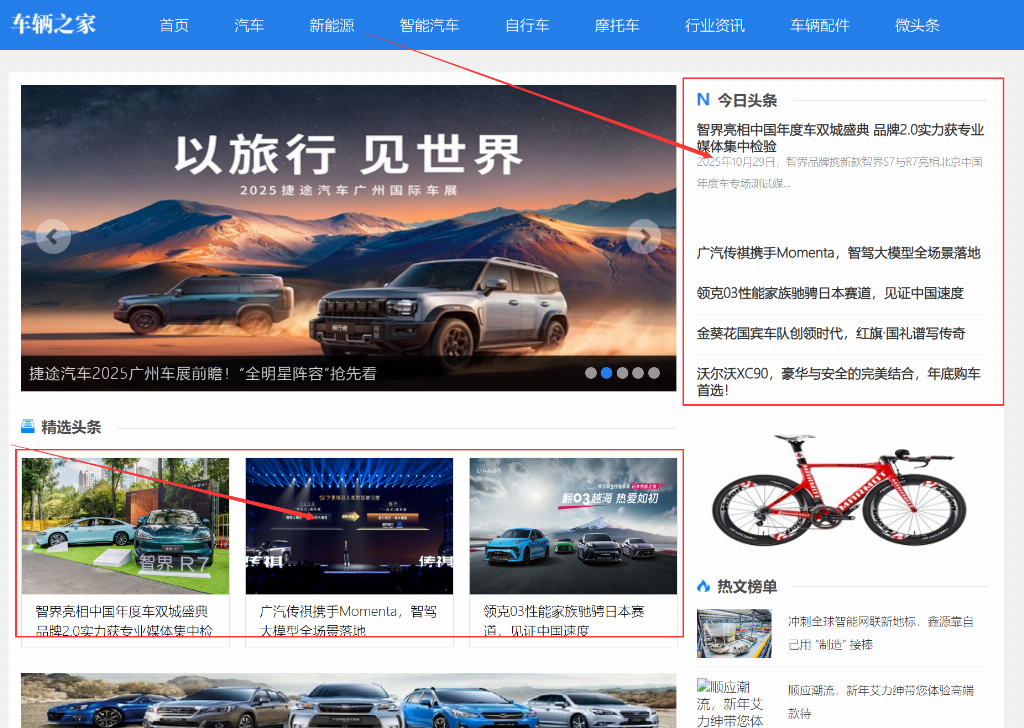This screenshot has width=1024, height=728.
Task: Select the first carousel indicator dot
Action: 591,373
